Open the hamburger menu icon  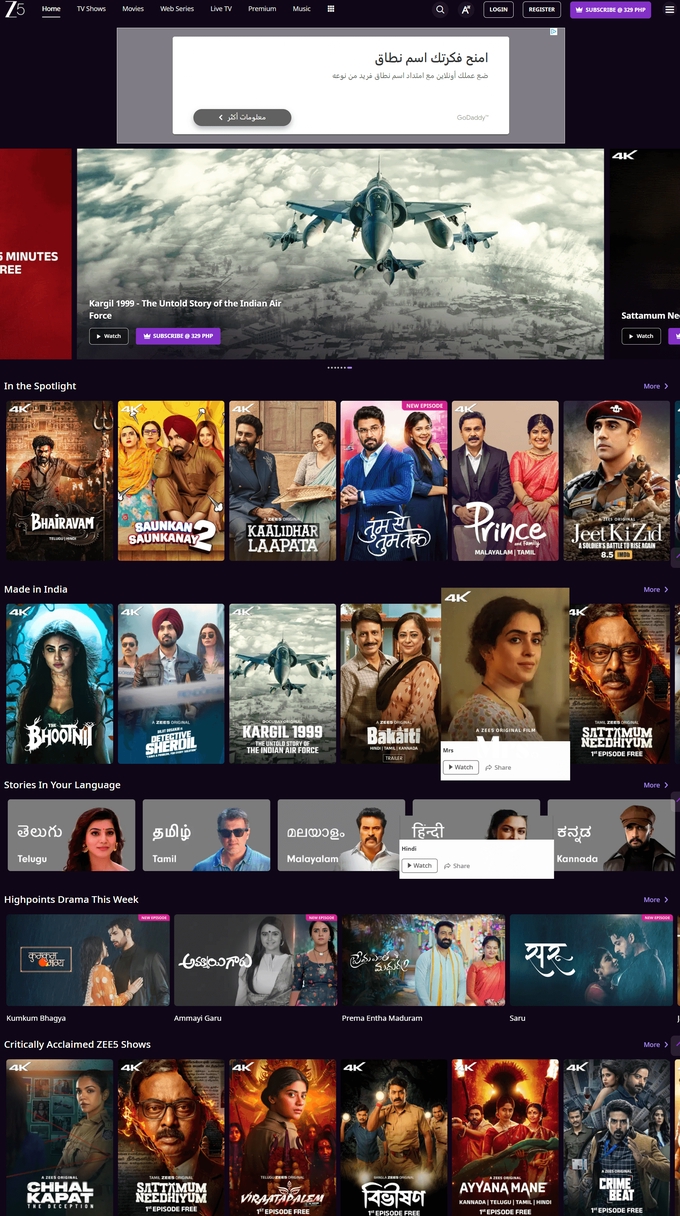(669, 9)
